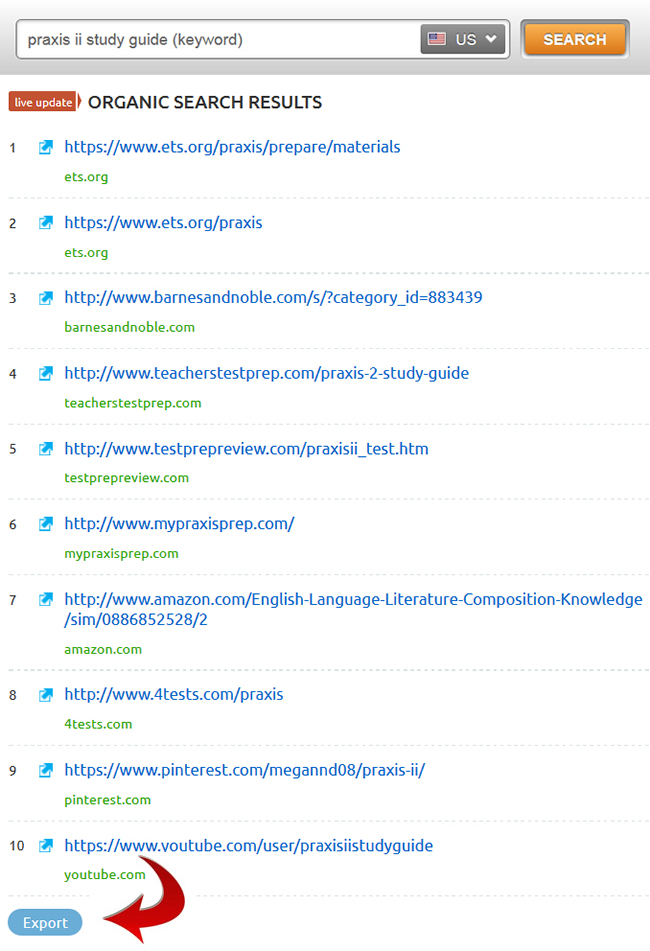650x951 pixels.
Task: Open external link icon for 4tests result
Action: (45, 695)
